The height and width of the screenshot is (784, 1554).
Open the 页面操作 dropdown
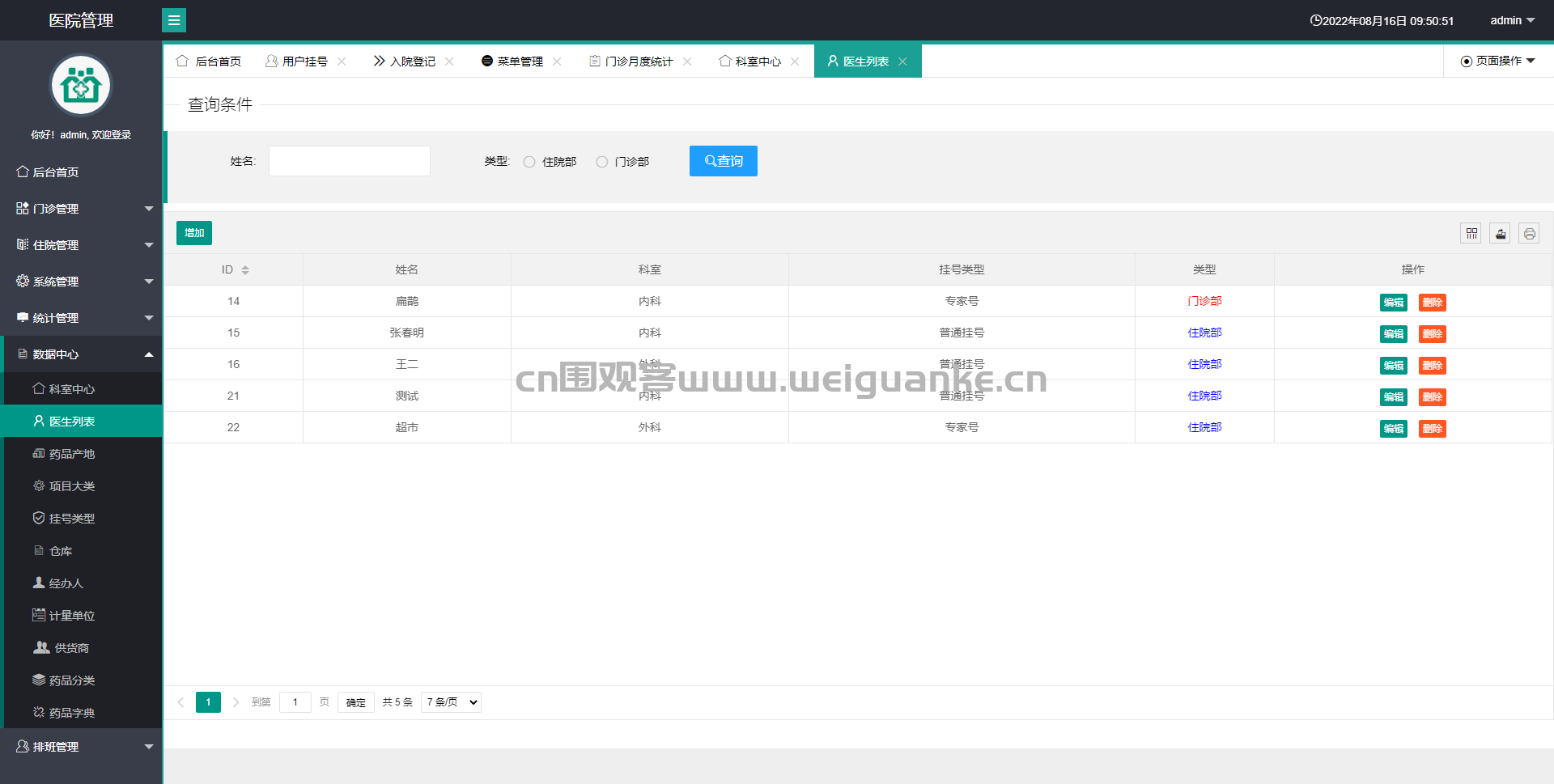[1498, 61]
